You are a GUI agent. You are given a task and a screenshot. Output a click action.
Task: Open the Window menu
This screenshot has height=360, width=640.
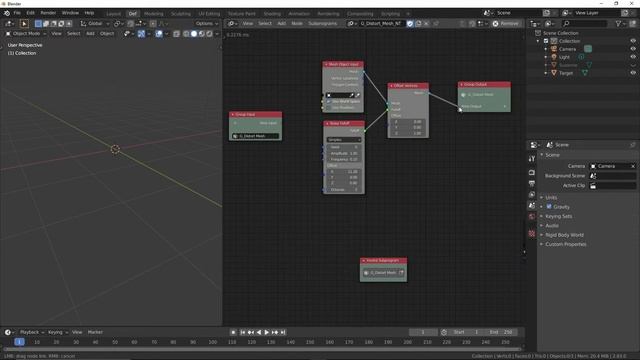70,13
